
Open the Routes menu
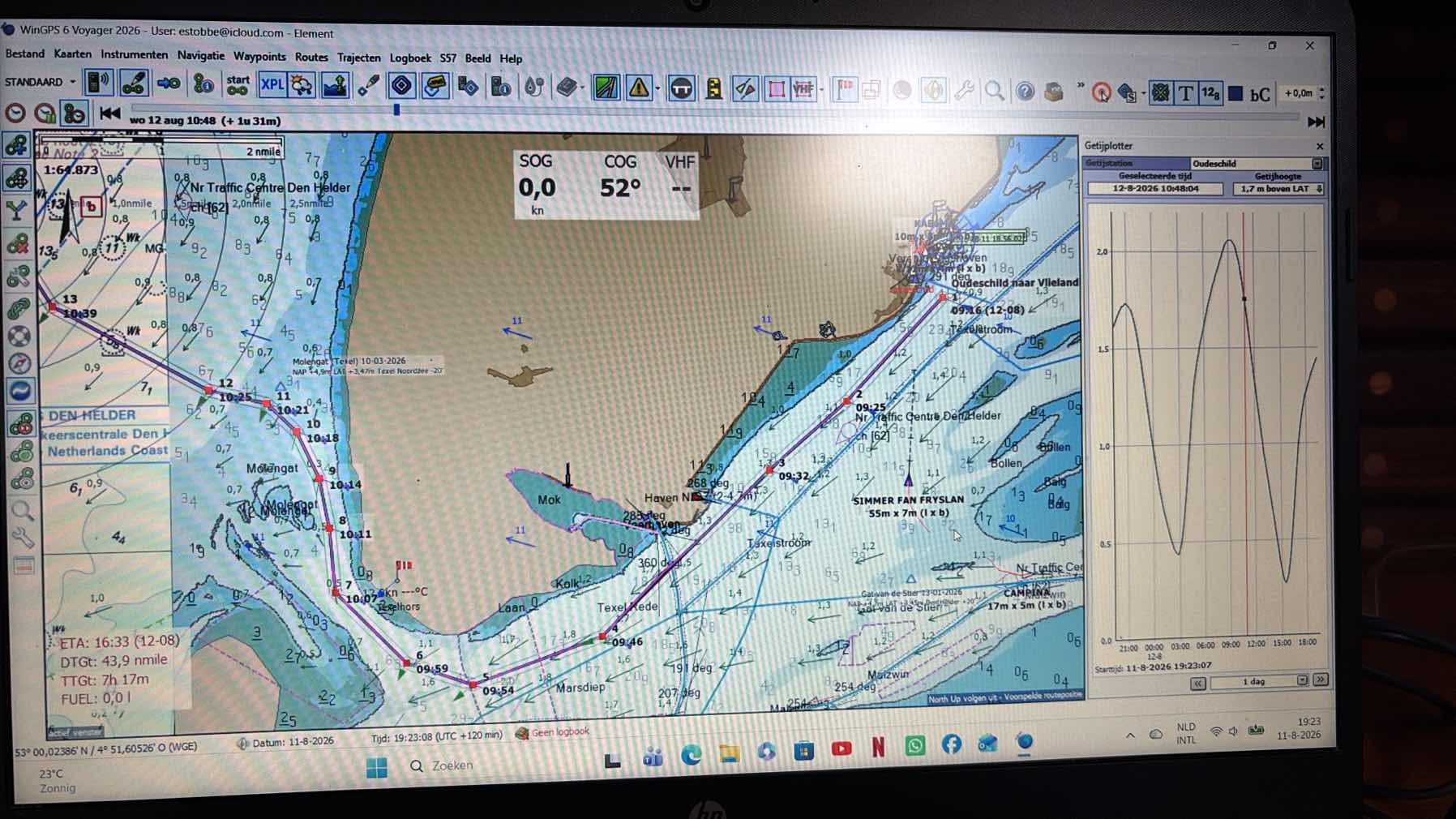(x=311, y=58)
